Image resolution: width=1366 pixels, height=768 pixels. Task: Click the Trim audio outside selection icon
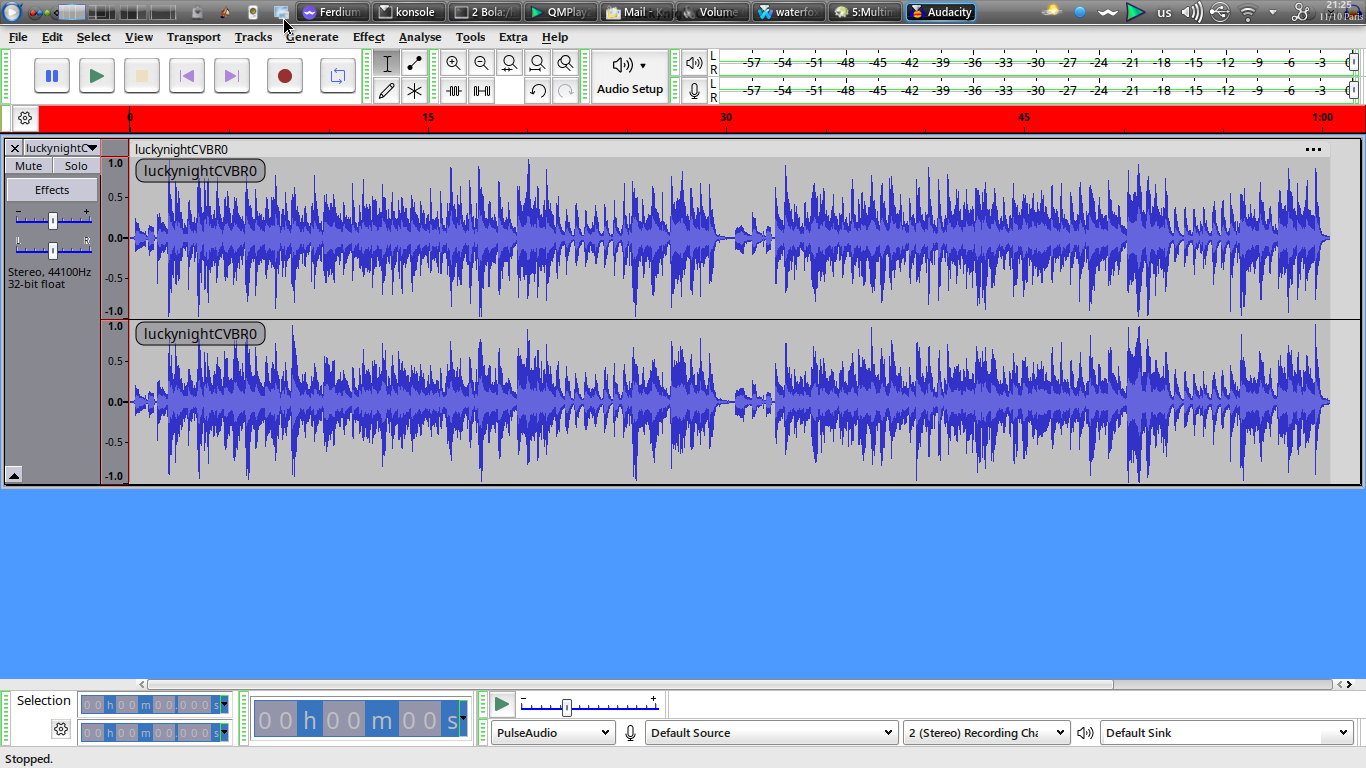pos(454,91)
